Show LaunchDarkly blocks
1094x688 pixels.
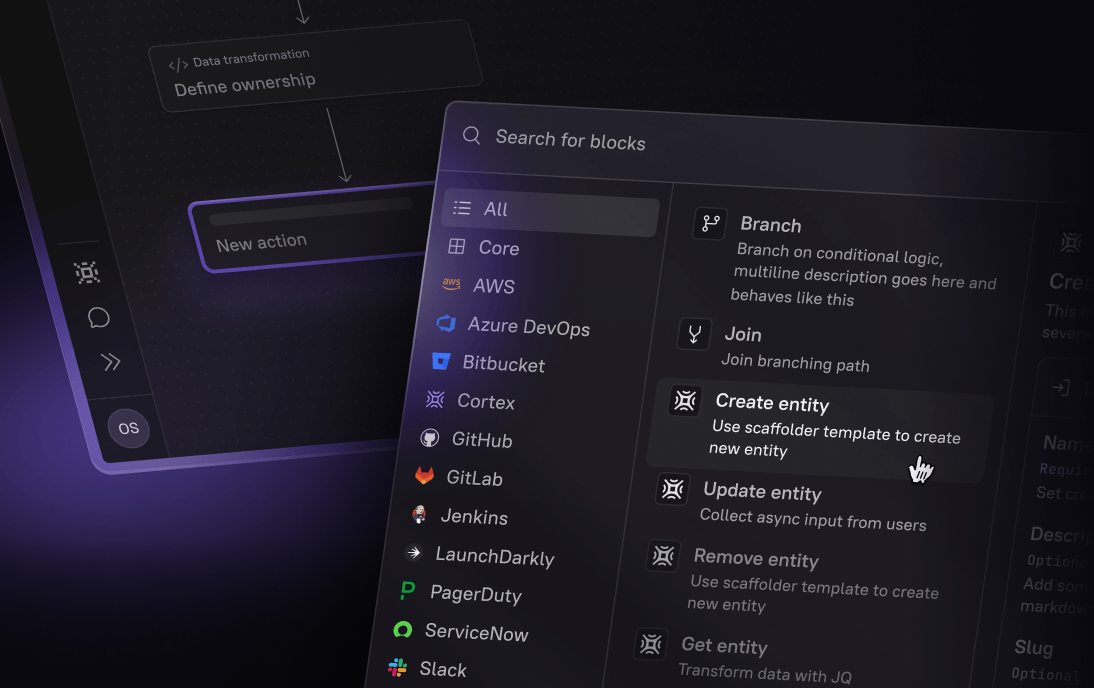pos(493,556)
